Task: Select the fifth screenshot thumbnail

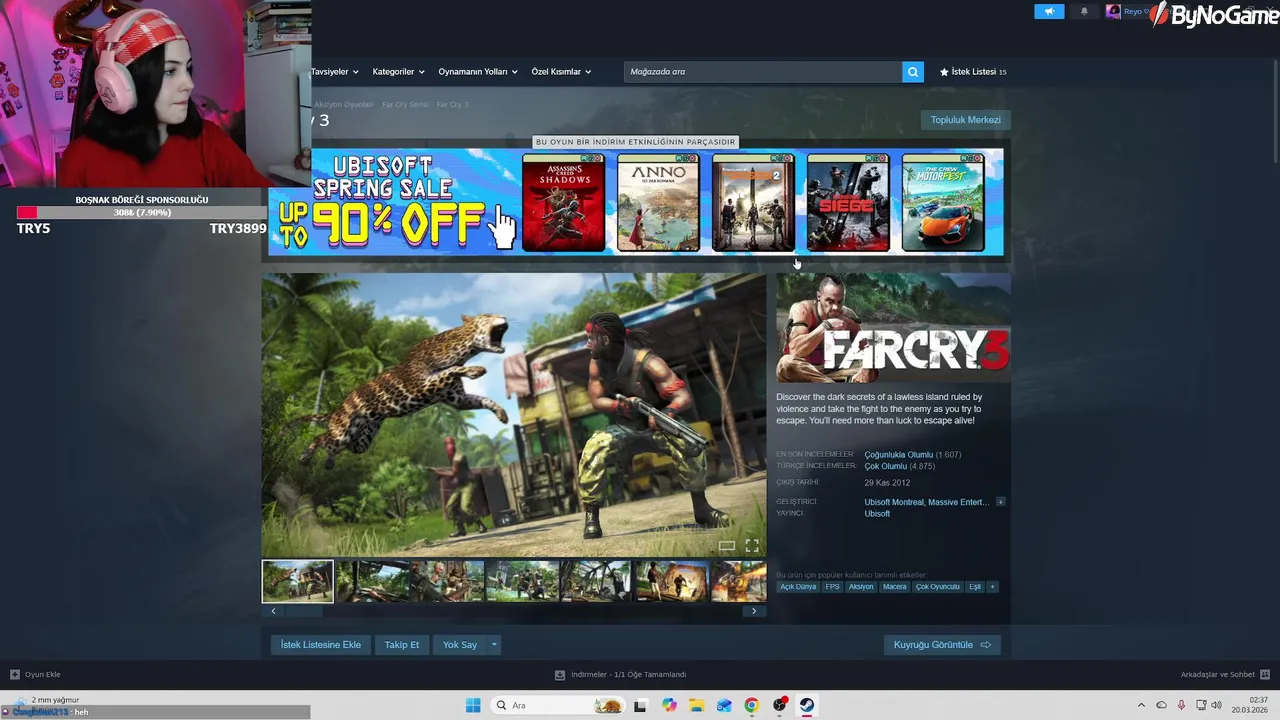Action: point(598,581)
